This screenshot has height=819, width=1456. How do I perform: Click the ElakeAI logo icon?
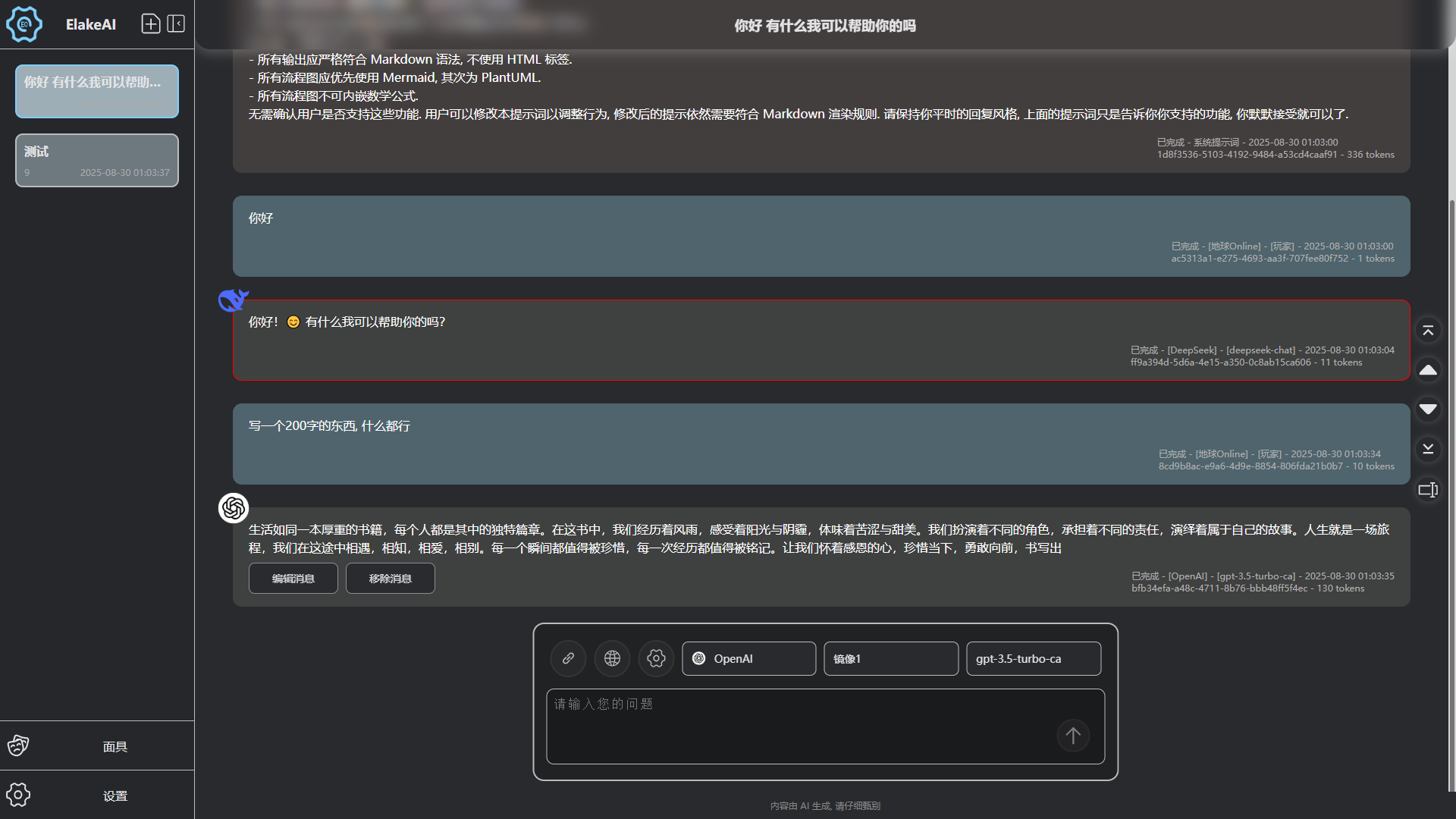point(24,24)
